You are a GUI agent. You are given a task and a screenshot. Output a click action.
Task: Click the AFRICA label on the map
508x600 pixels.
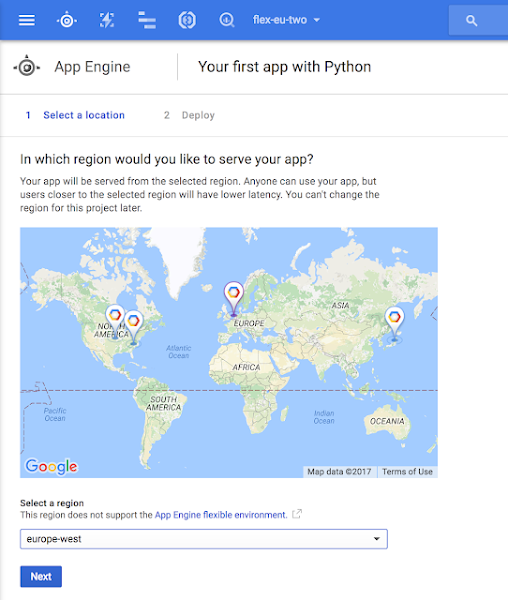pos(246,367)
